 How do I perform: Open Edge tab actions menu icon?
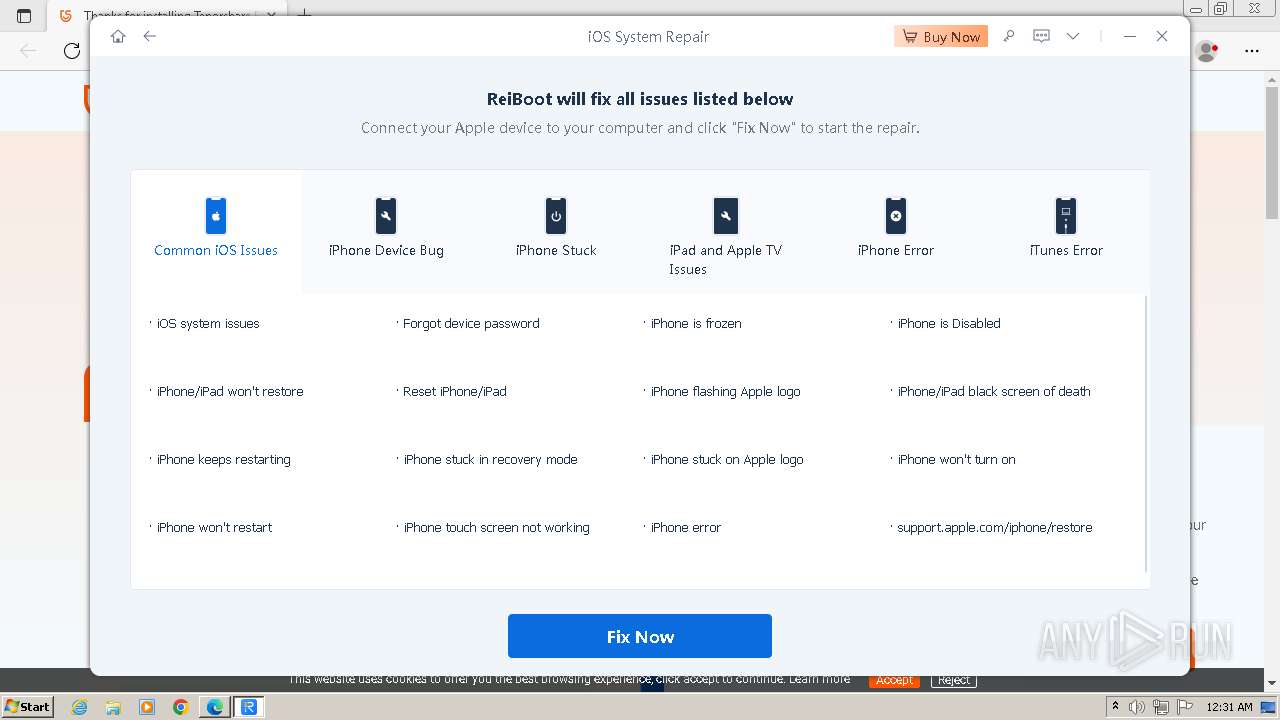click(x=24, y=16)
